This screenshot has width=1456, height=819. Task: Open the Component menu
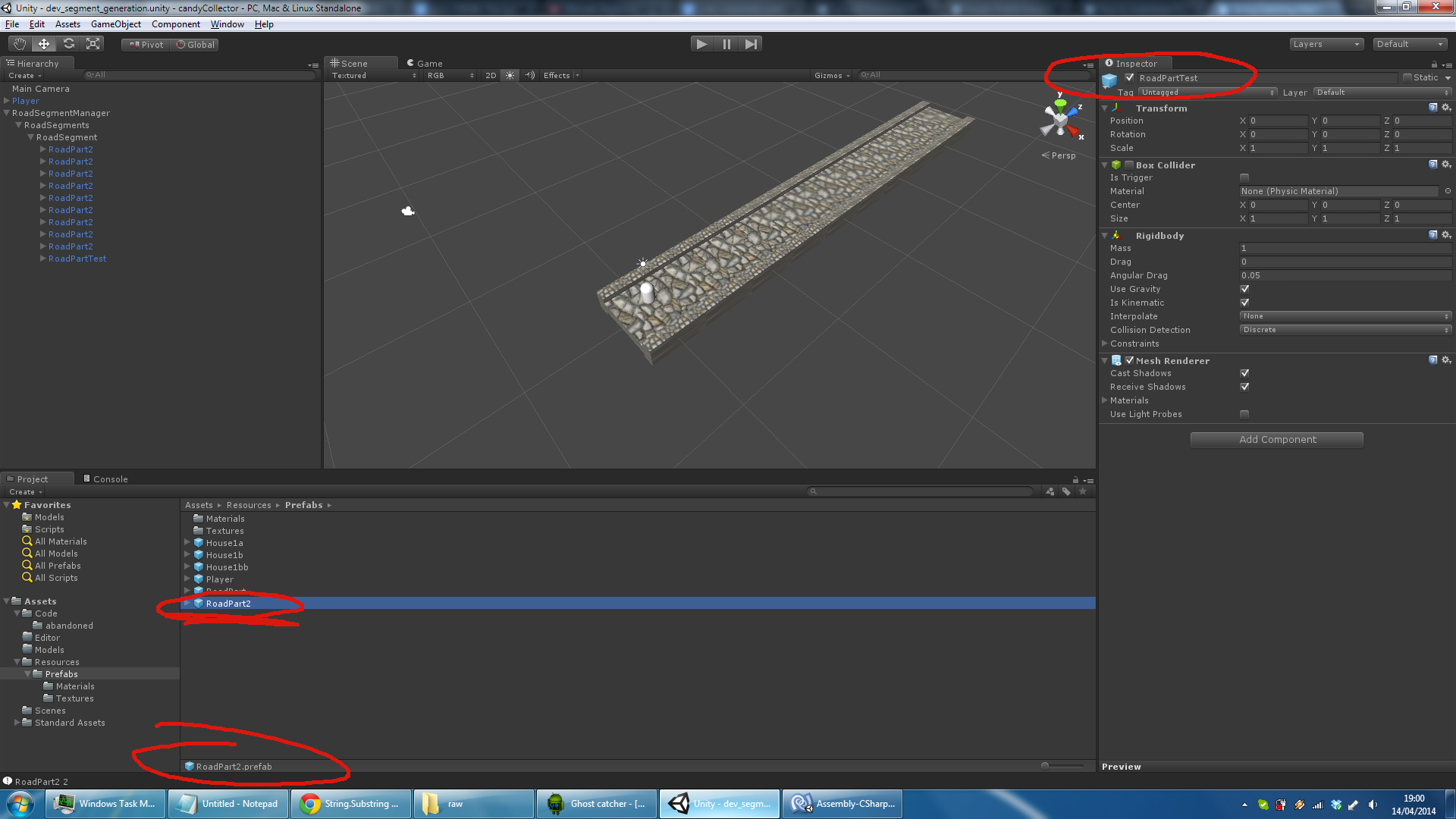coord(176,24)
